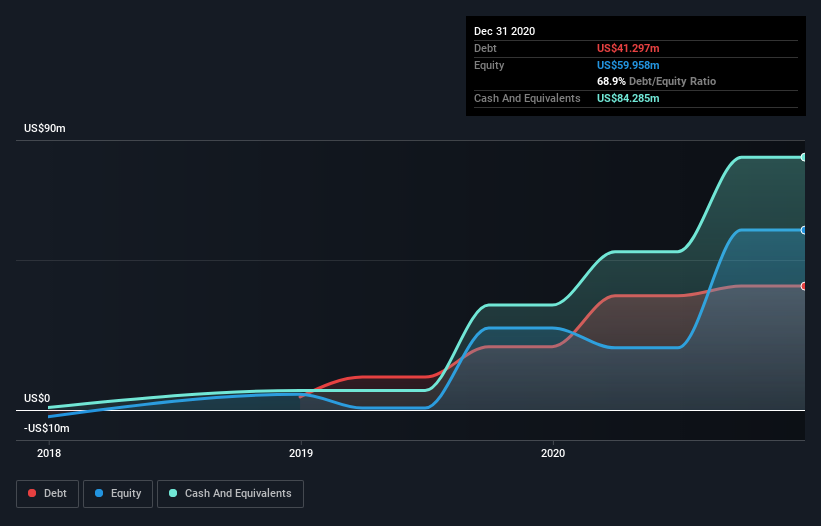Click the US$90m y-axis label
Screen dimensions: 821x526
pyautogui.click(x=45, y=128)
